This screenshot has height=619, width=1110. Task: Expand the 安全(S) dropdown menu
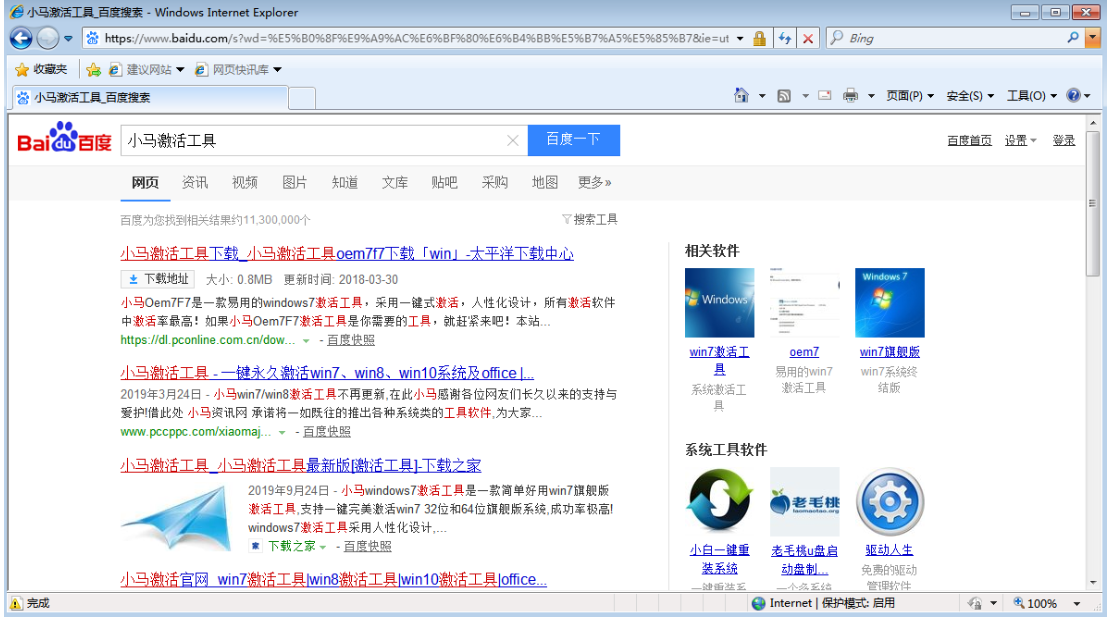[x=970, y=96]
